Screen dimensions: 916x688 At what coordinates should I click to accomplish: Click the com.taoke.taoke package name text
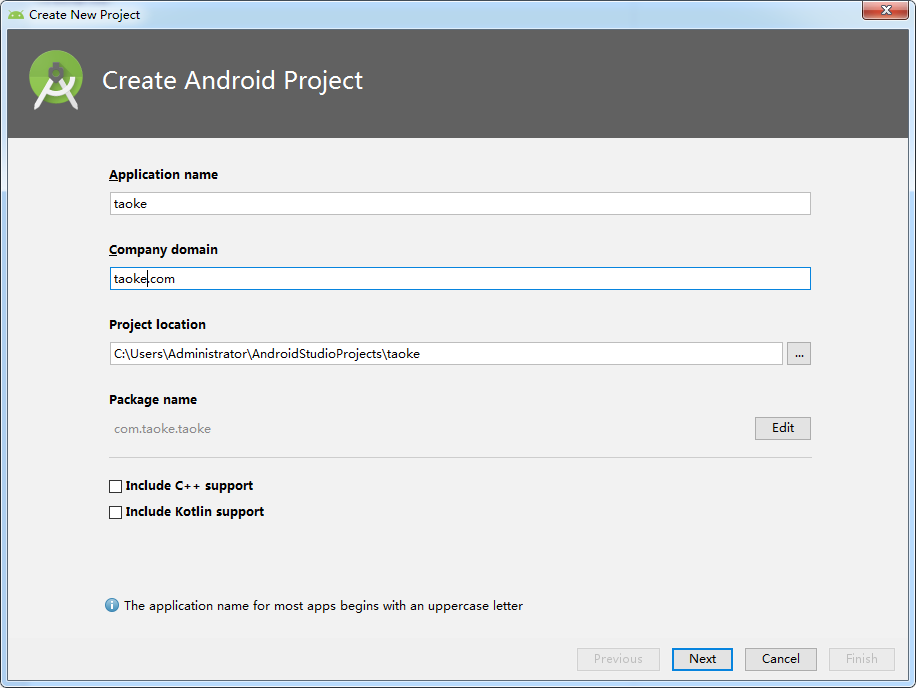(x=162, y=429)
